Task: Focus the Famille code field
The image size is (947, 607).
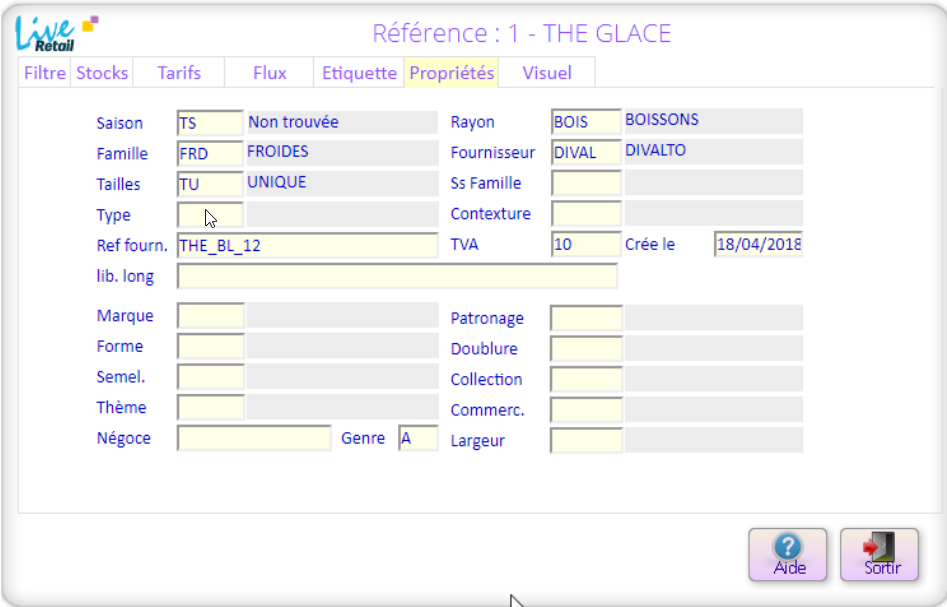Action: [x=210, y=154]
